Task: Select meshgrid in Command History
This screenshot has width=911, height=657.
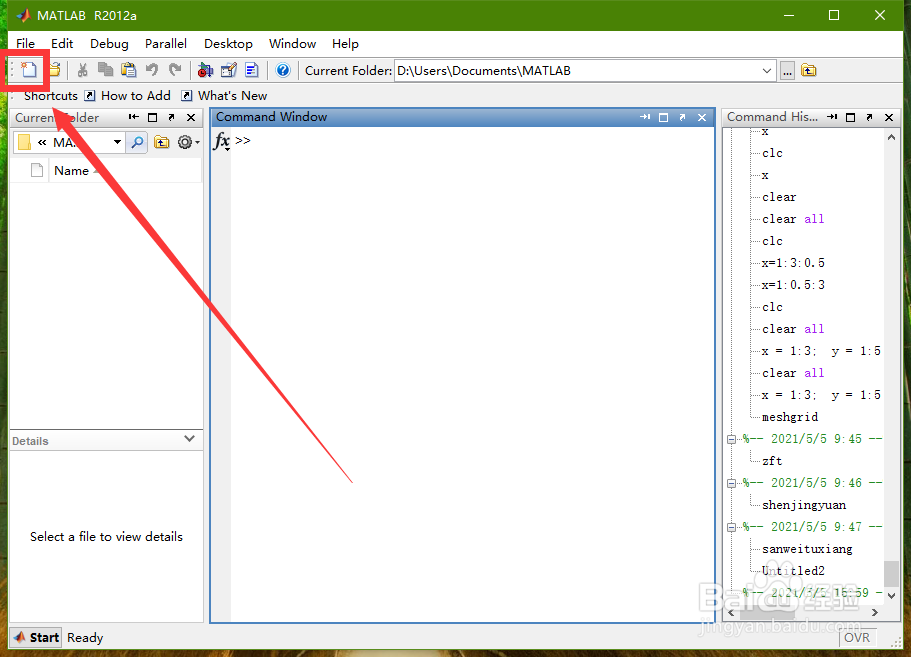Action: tap(790, 417)
